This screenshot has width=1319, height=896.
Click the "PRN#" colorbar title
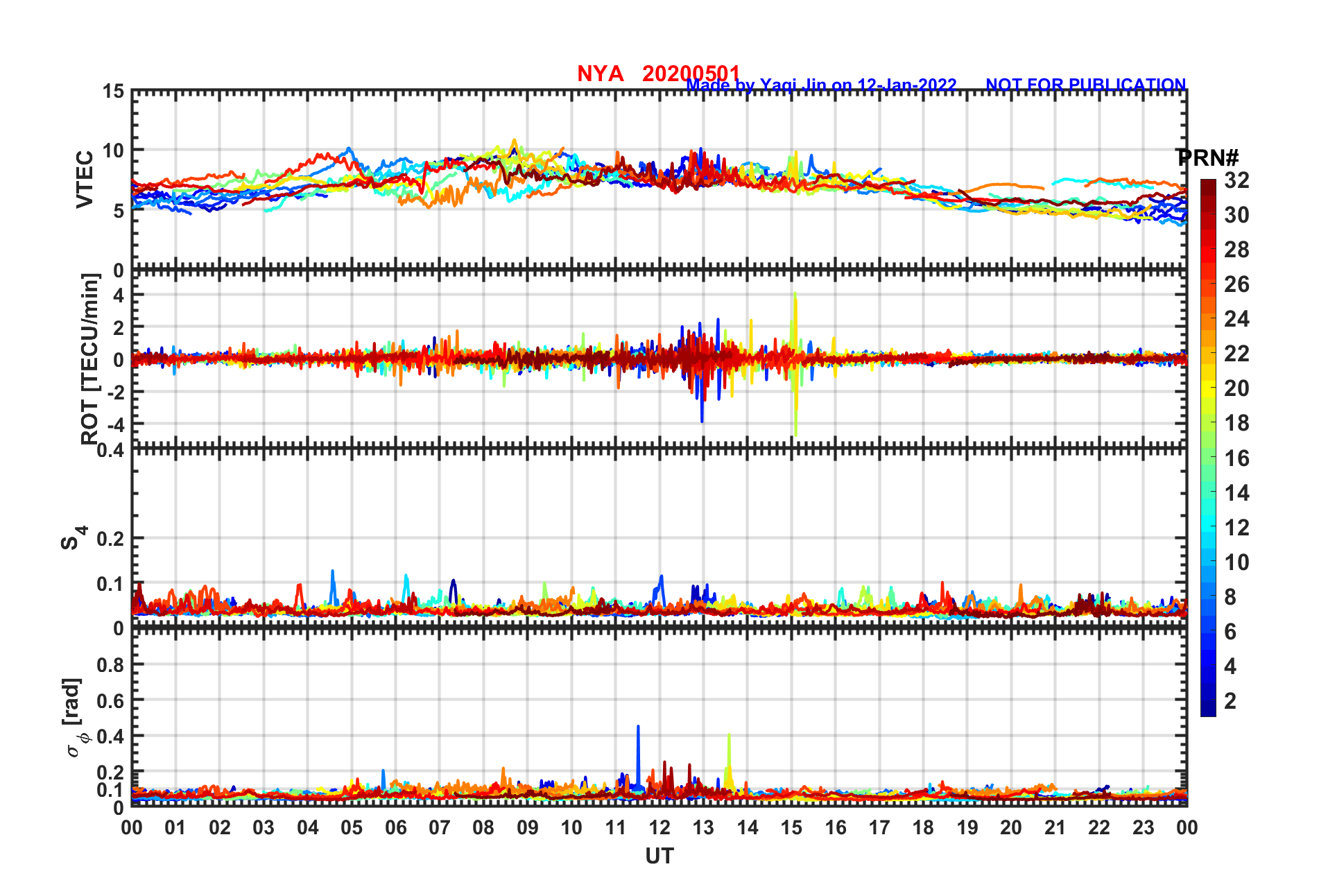[x=1207, y=157]
